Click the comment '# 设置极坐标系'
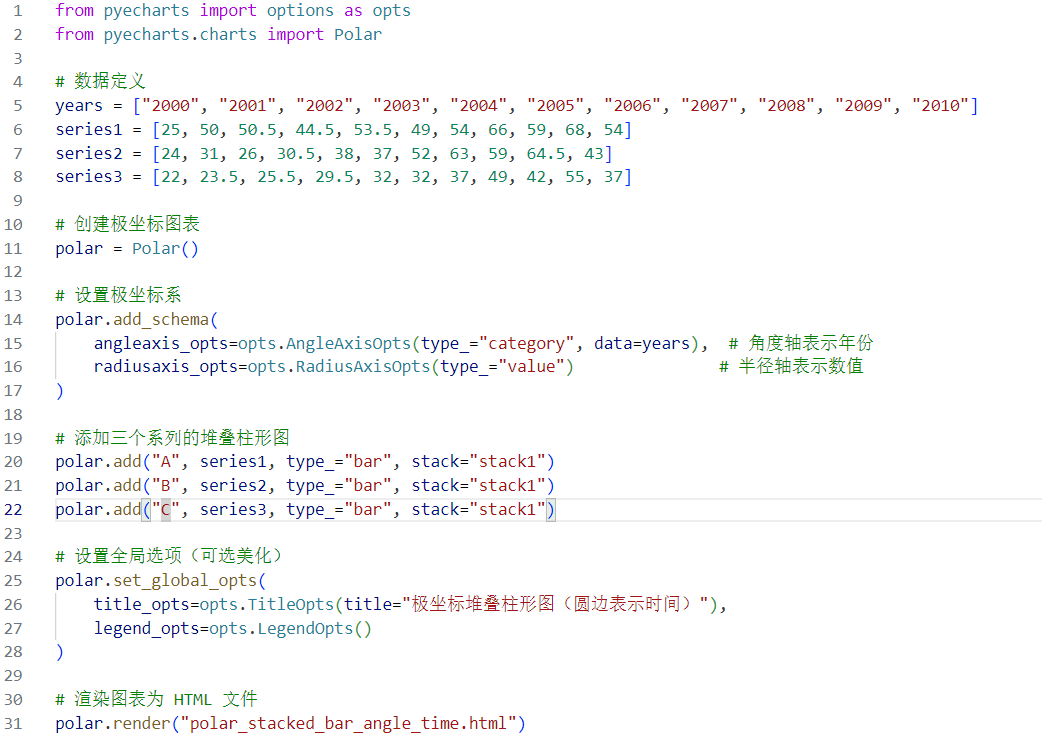This screenshot has height=741, width=1042. 118,295
